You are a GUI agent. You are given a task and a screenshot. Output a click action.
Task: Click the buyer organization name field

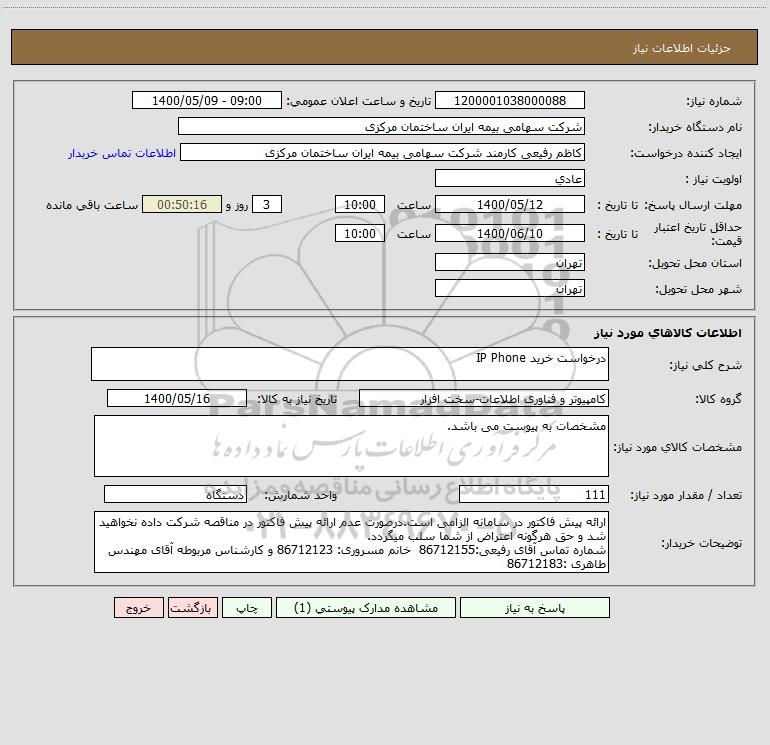pos(381,126)
